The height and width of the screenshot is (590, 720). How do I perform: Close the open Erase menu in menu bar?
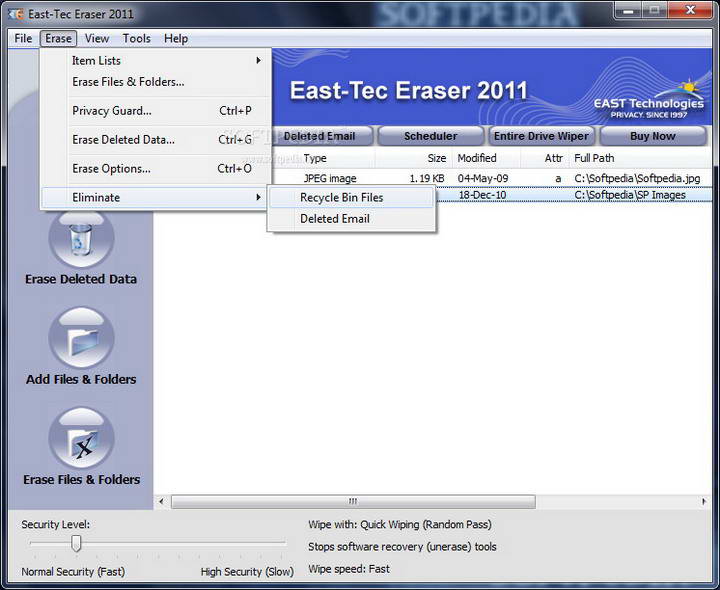coord(58,39)
